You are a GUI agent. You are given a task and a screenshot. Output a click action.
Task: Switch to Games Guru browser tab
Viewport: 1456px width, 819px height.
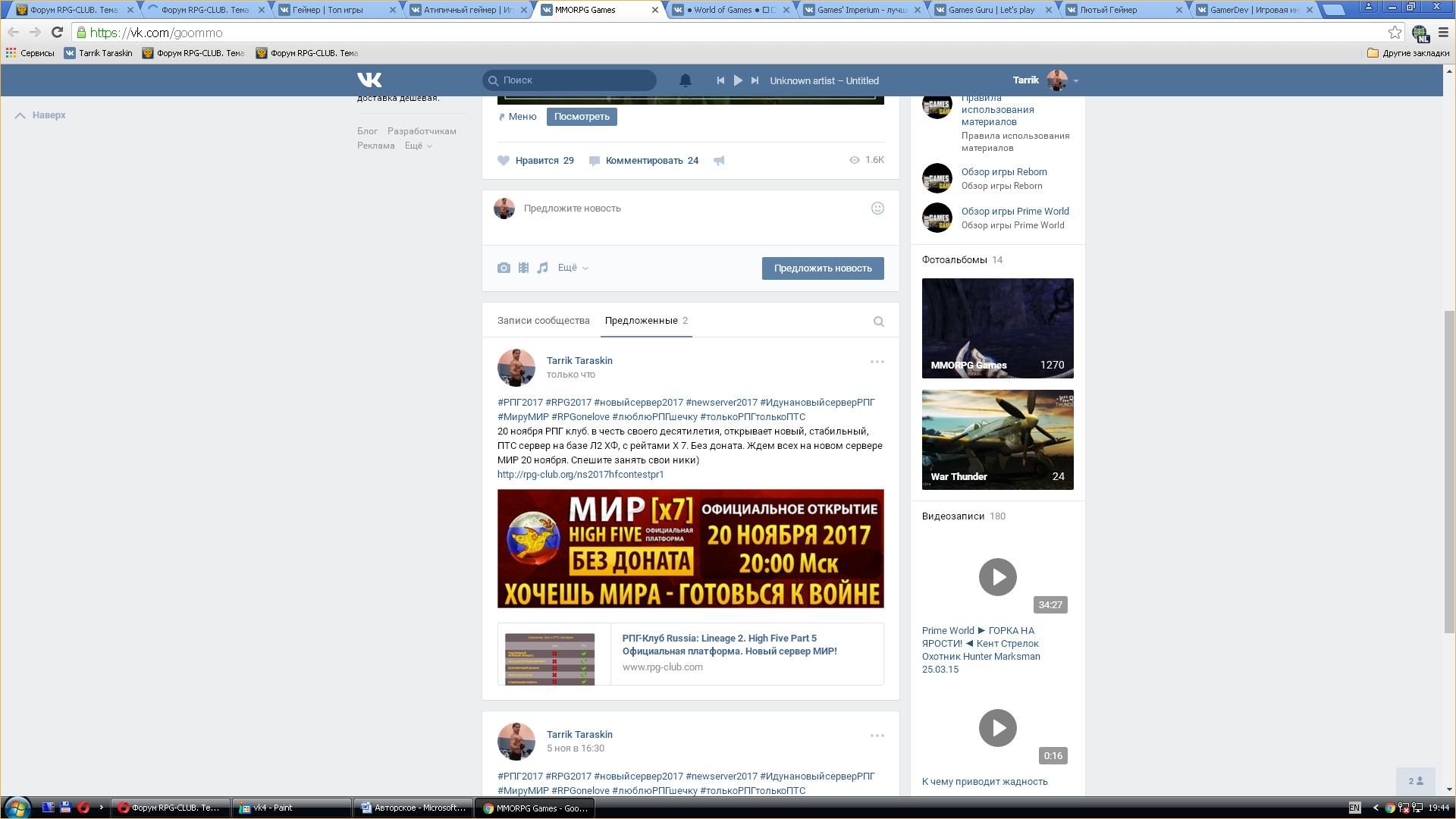click(993, 10)
